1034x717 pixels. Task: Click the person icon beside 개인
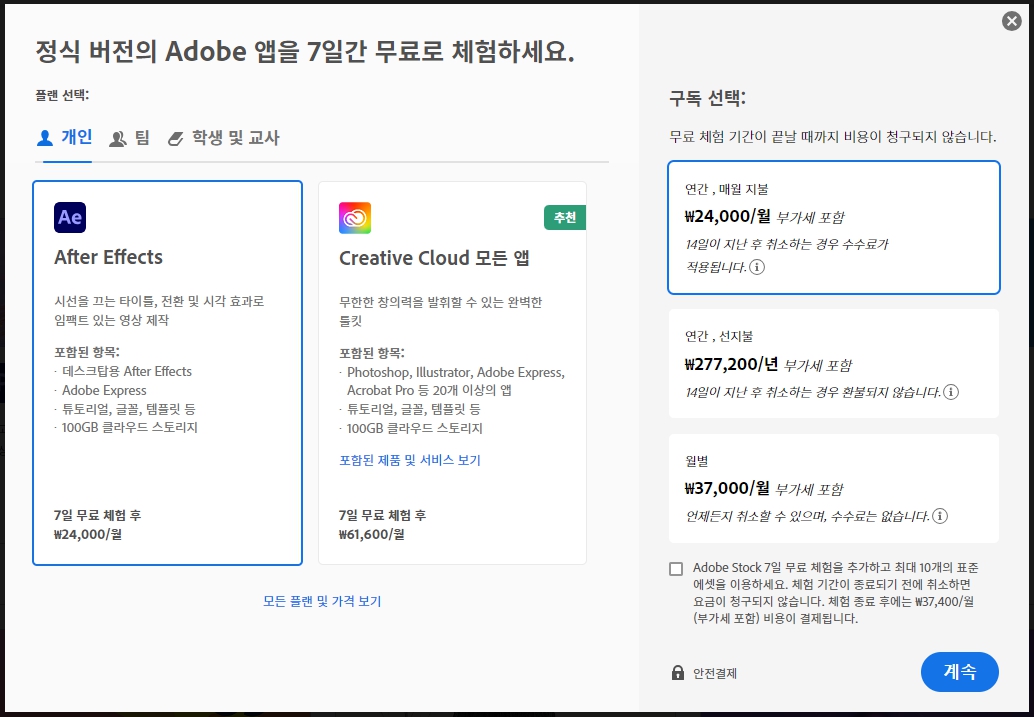[x=45, y=138]
